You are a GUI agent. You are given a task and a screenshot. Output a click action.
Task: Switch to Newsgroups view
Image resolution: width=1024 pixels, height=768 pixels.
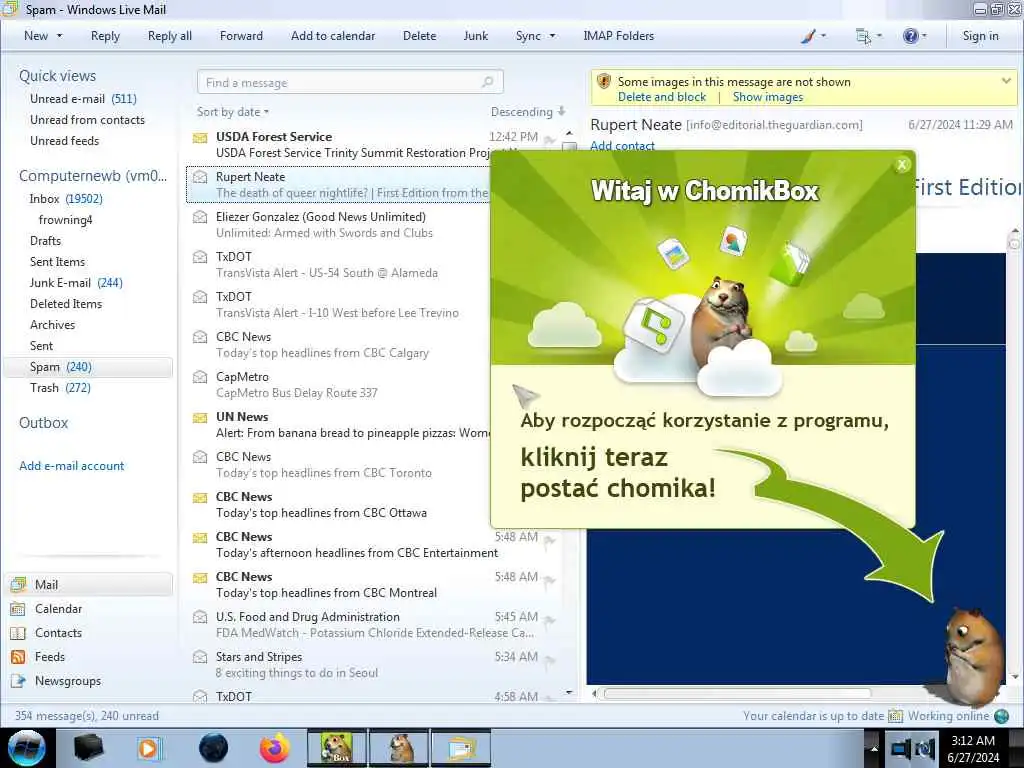(x=68, y=681)
